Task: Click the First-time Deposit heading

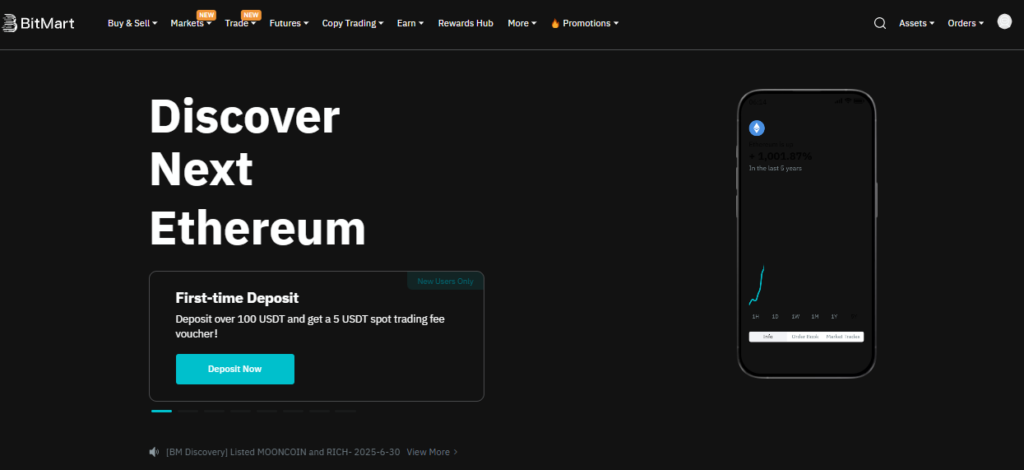Action: pyautogui.click(x=237, y=298)
